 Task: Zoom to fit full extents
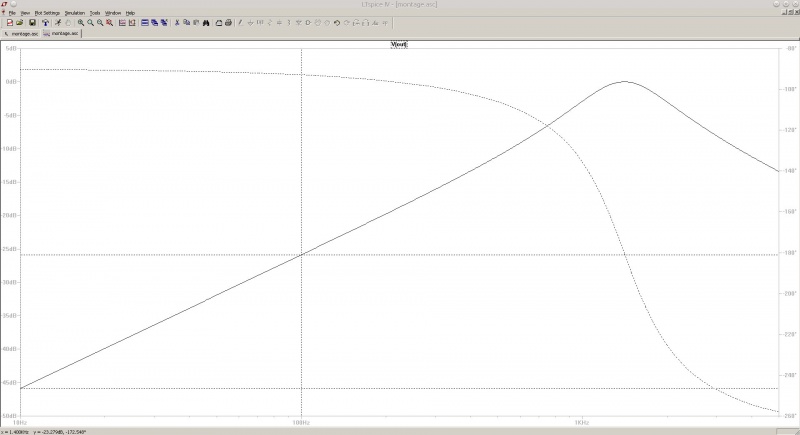(x=110, y=23)
